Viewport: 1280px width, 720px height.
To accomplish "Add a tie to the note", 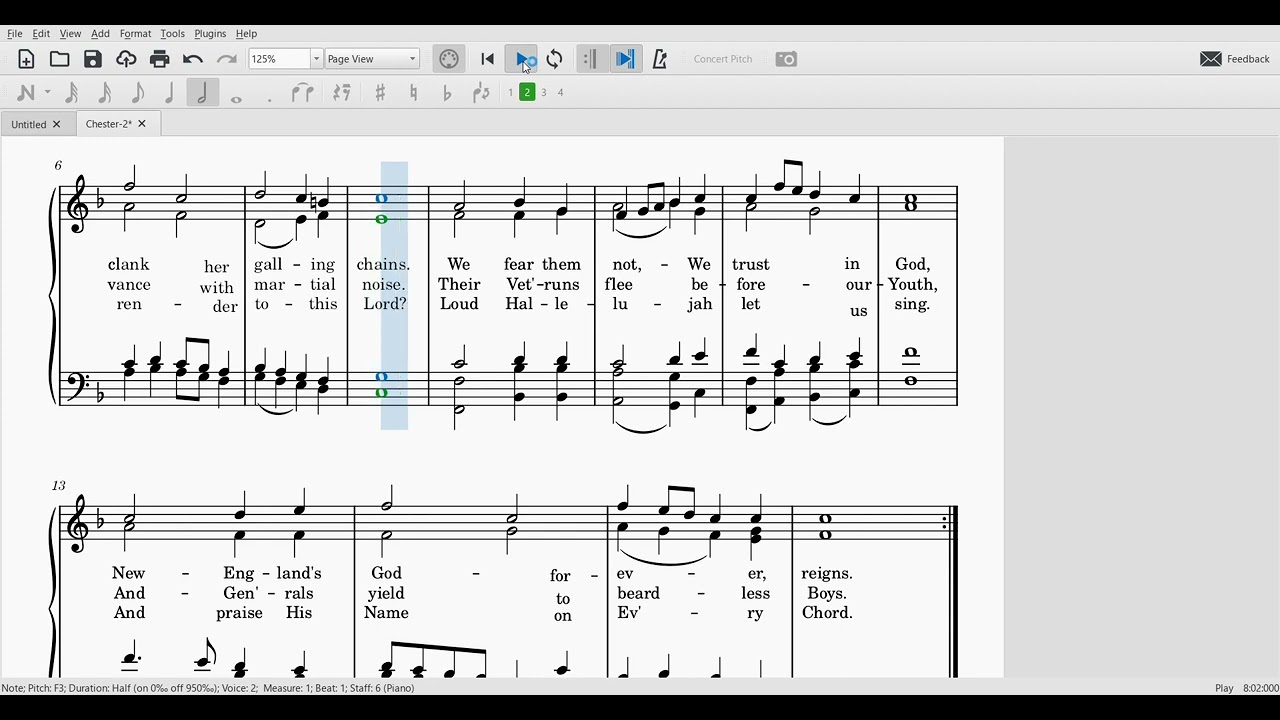I will point(303,93).
